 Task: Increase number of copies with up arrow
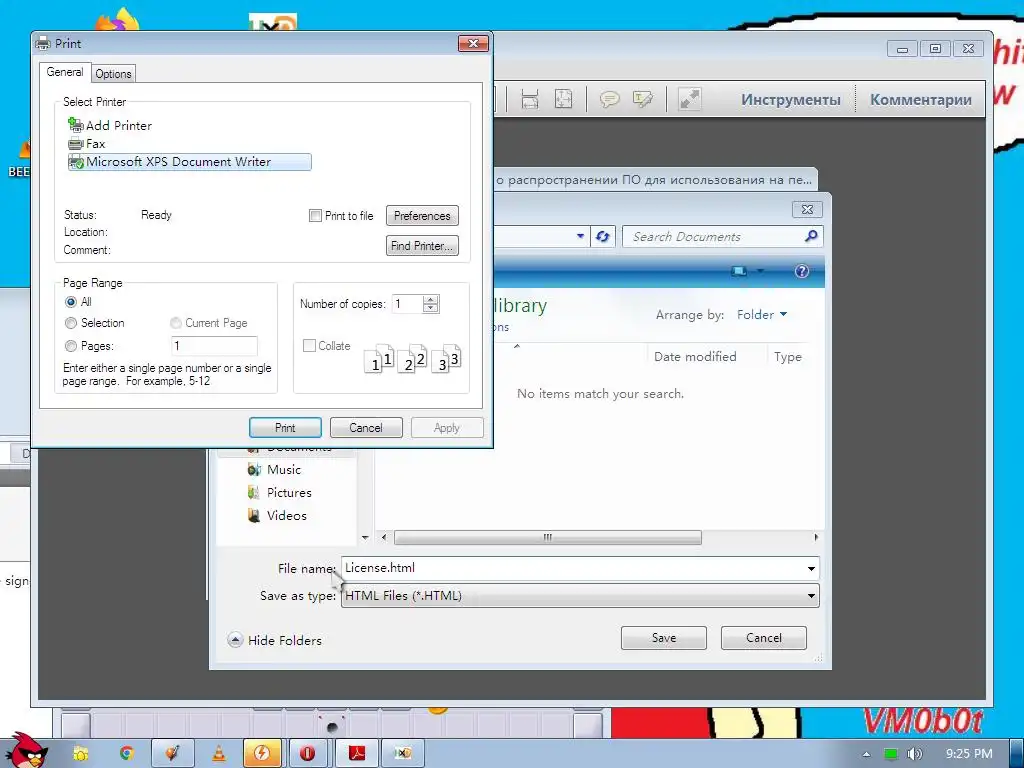click(x=430, y=300)
